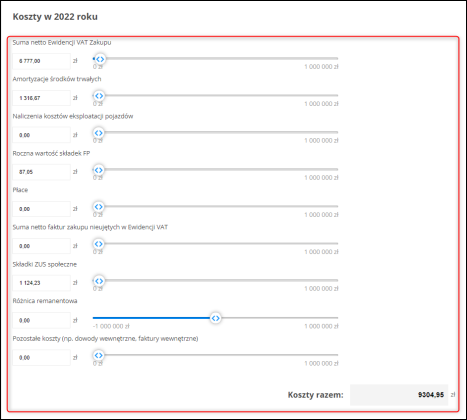The height and width of the screenshot is (420, 467).
Task: Click the Suma netto Ewidencji VAT Zakupu slider handle
Action: (100, 59)
